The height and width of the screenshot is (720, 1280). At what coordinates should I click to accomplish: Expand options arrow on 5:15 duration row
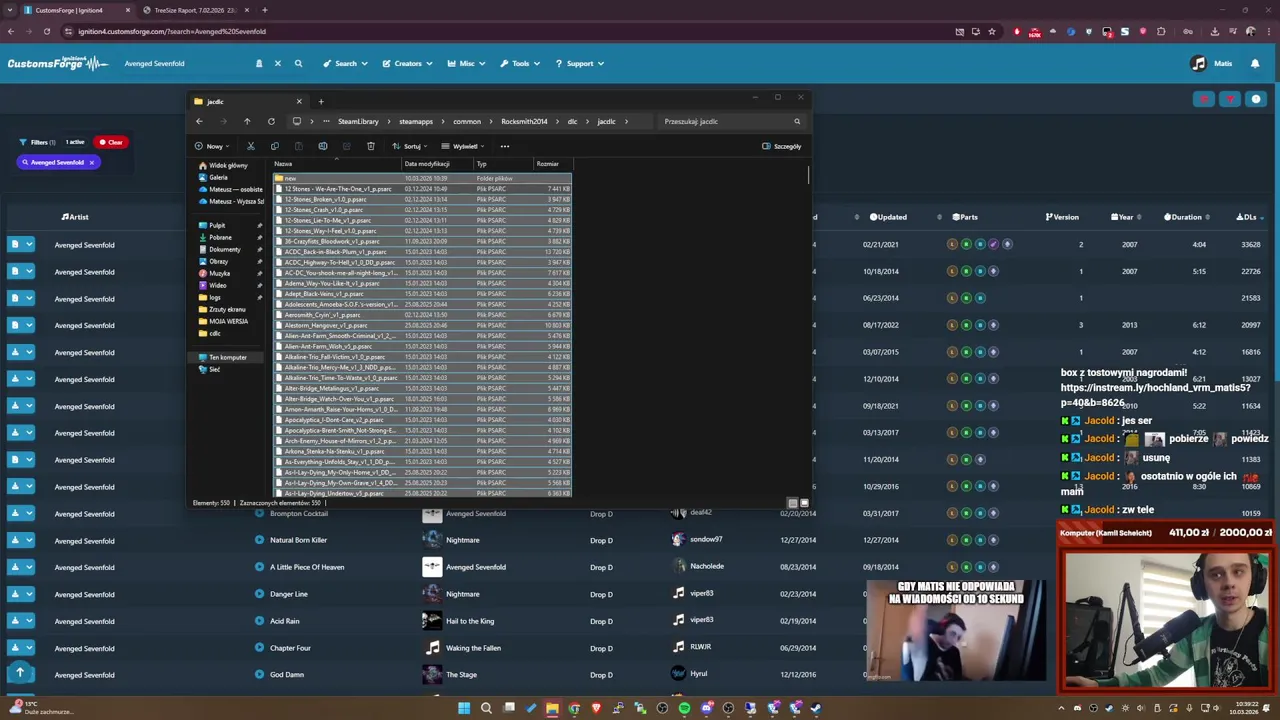pos(30,271)
